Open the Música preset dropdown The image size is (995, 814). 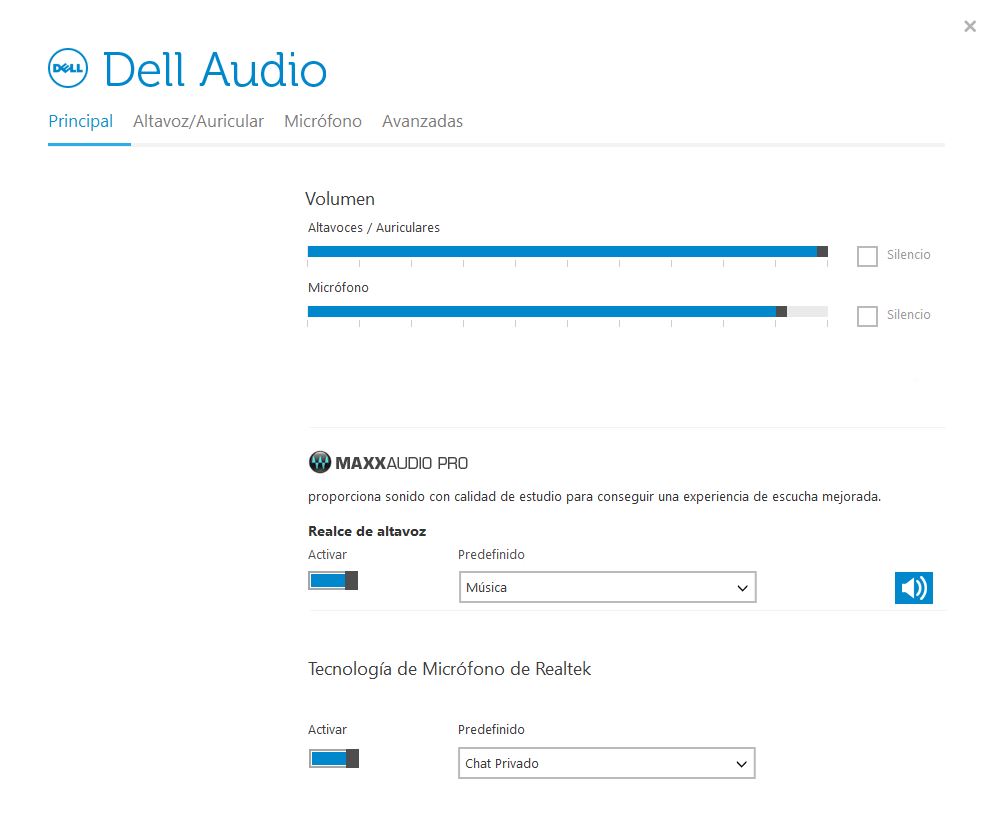tap(607, 588)
